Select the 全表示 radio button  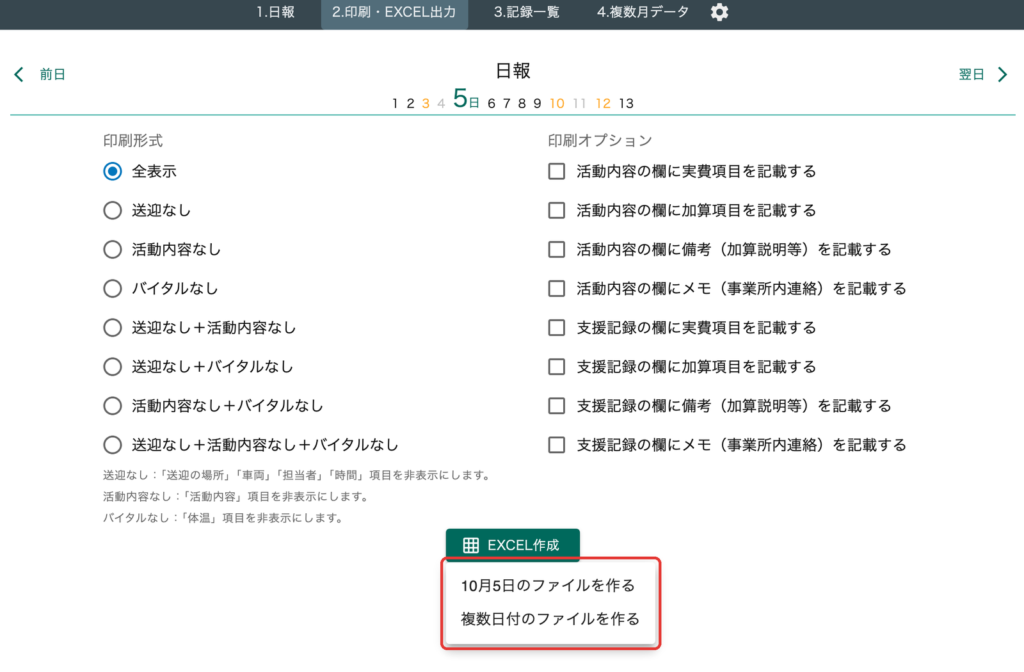point(112,171)
